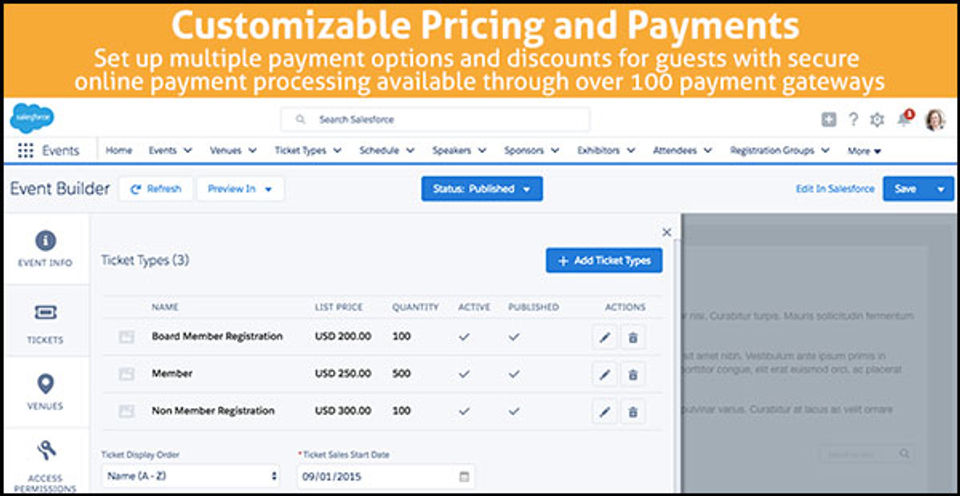960x496 pixels.
Task: Expand the Speakers tab chevron
Action: point(482,151)
